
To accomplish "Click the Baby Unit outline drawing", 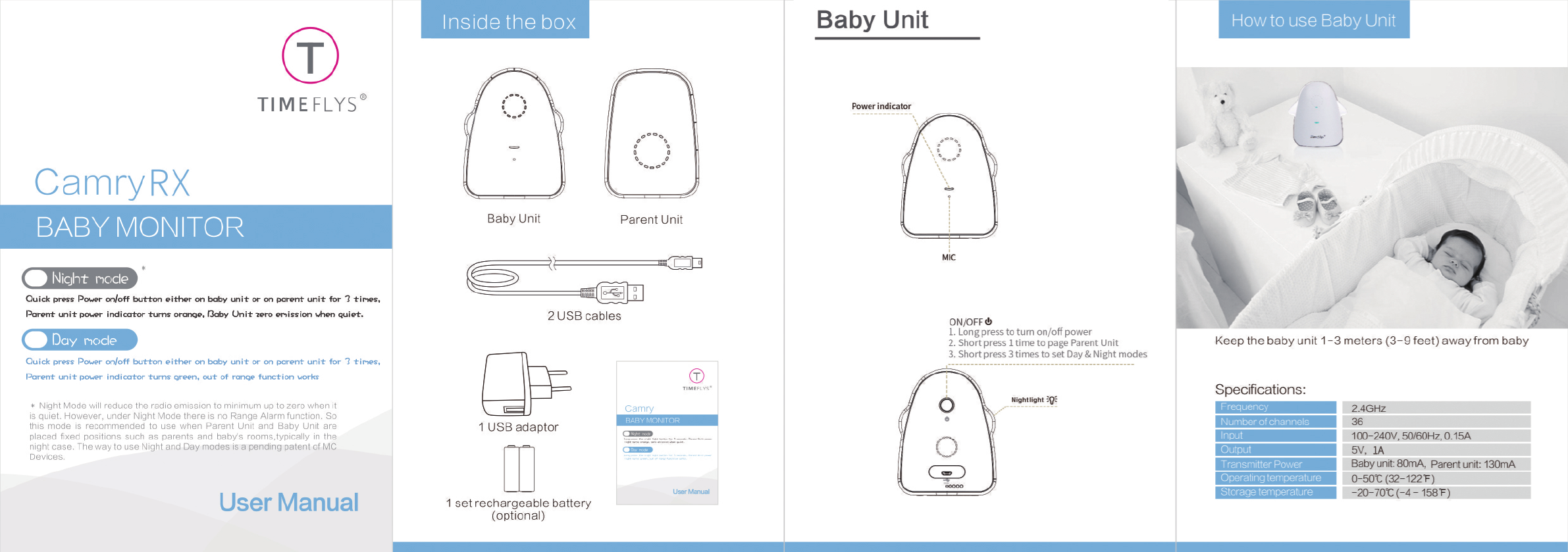I will point(514,134).
